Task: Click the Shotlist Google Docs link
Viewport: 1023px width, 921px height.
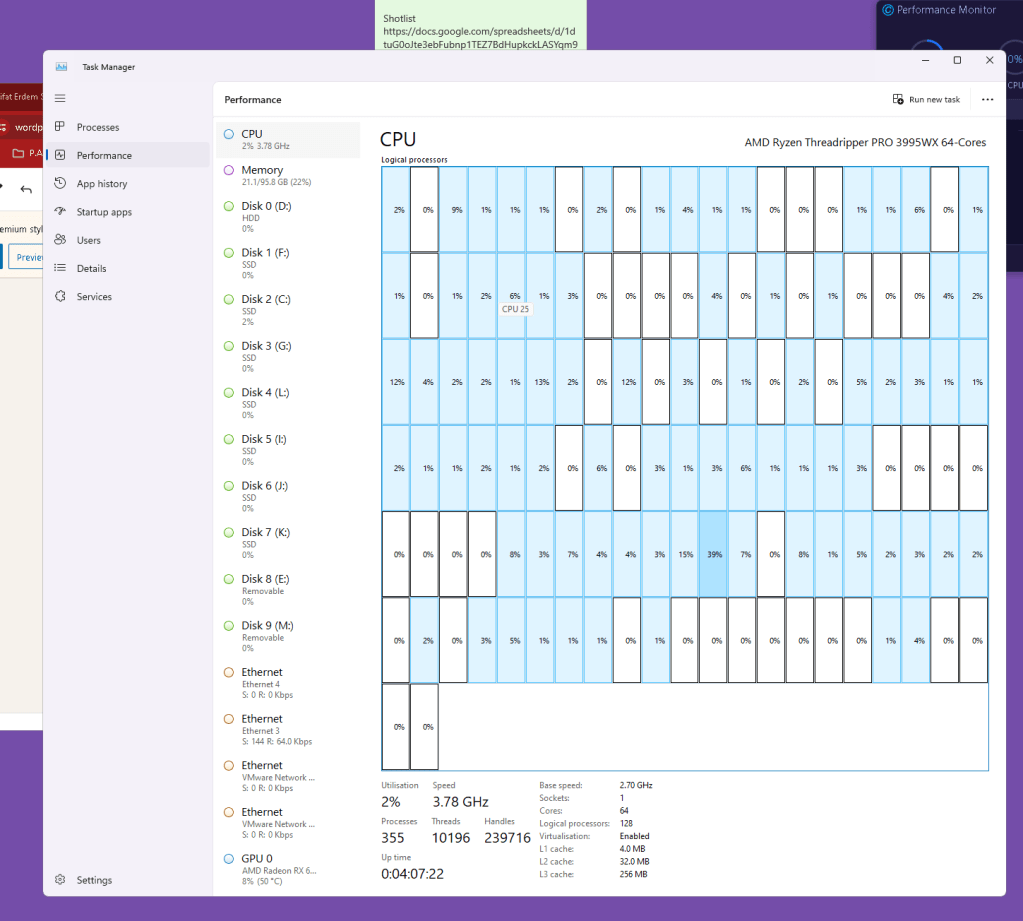Action: point(480,38)
